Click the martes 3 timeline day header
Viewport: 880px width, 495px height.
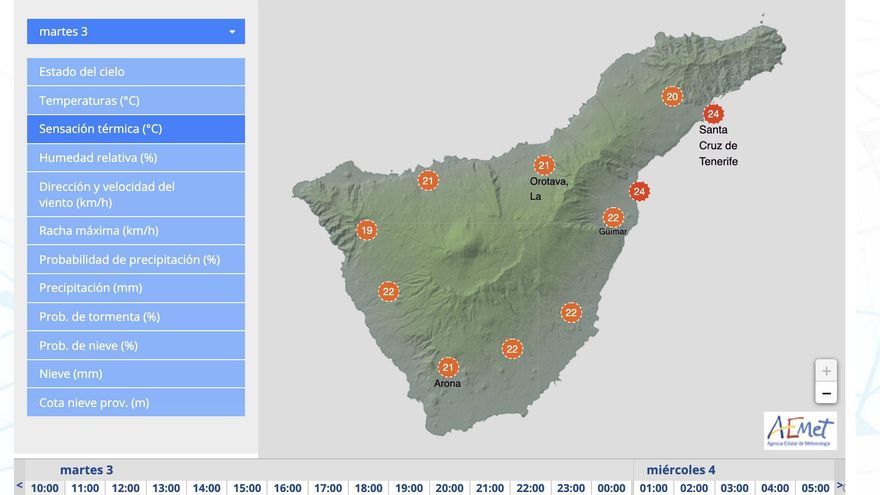point(86,470)
